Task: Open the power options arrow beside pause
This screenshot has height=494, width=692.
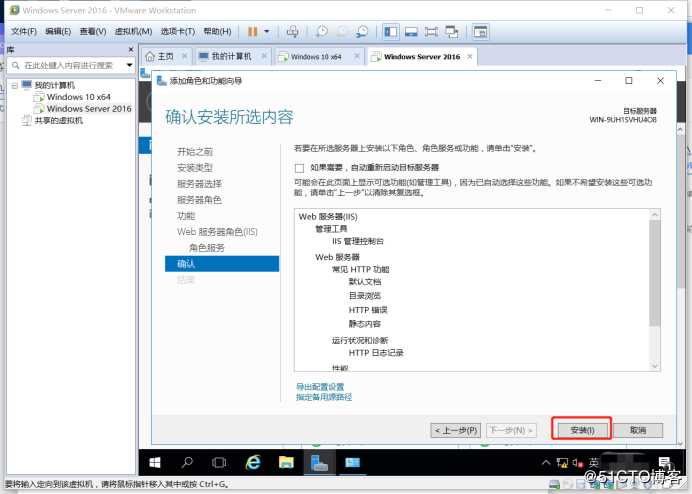Action: tap(267, 32)
